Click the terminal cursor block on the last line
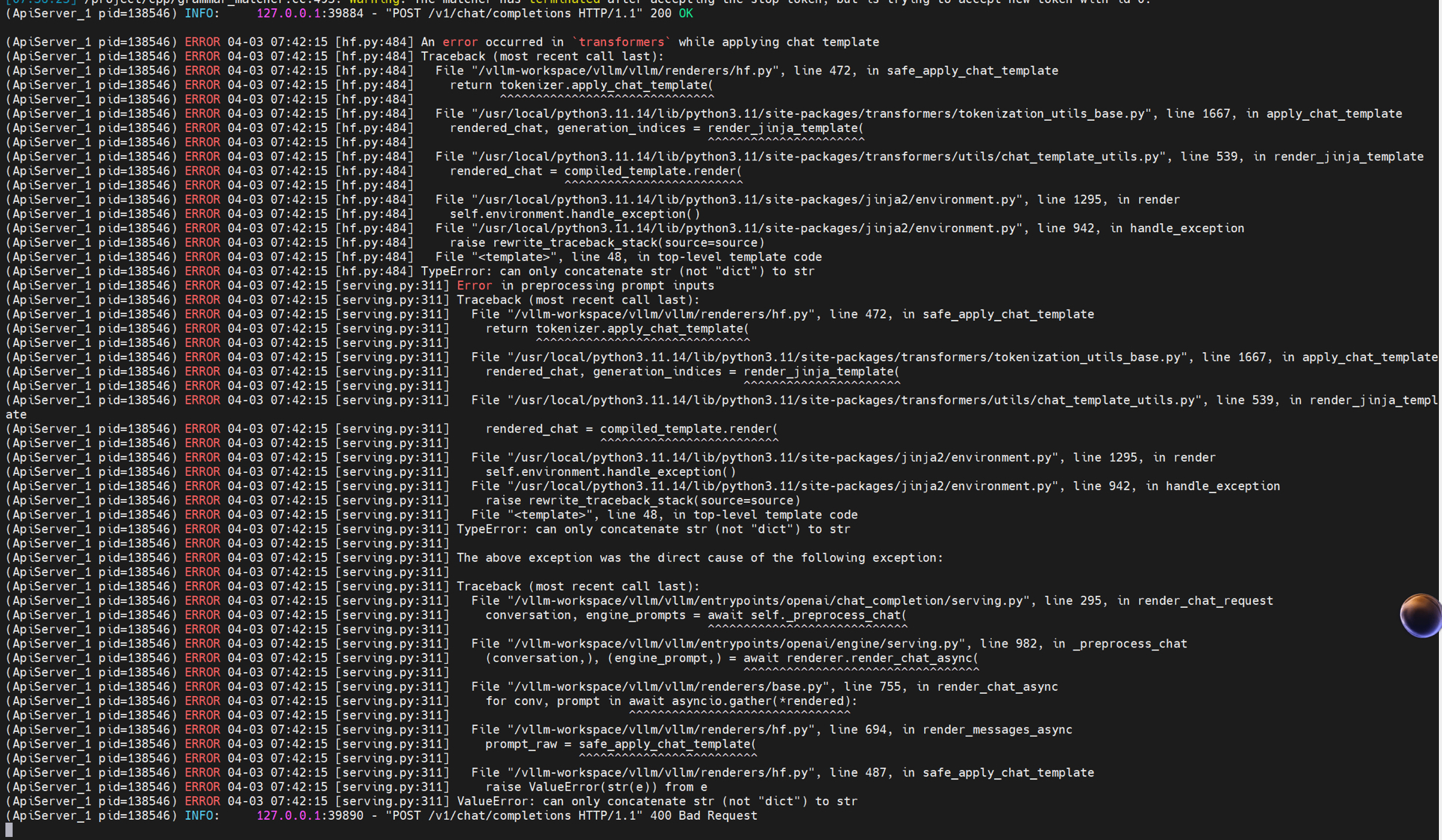This screenshot has width=1442, height=840. tap(9, 830)
